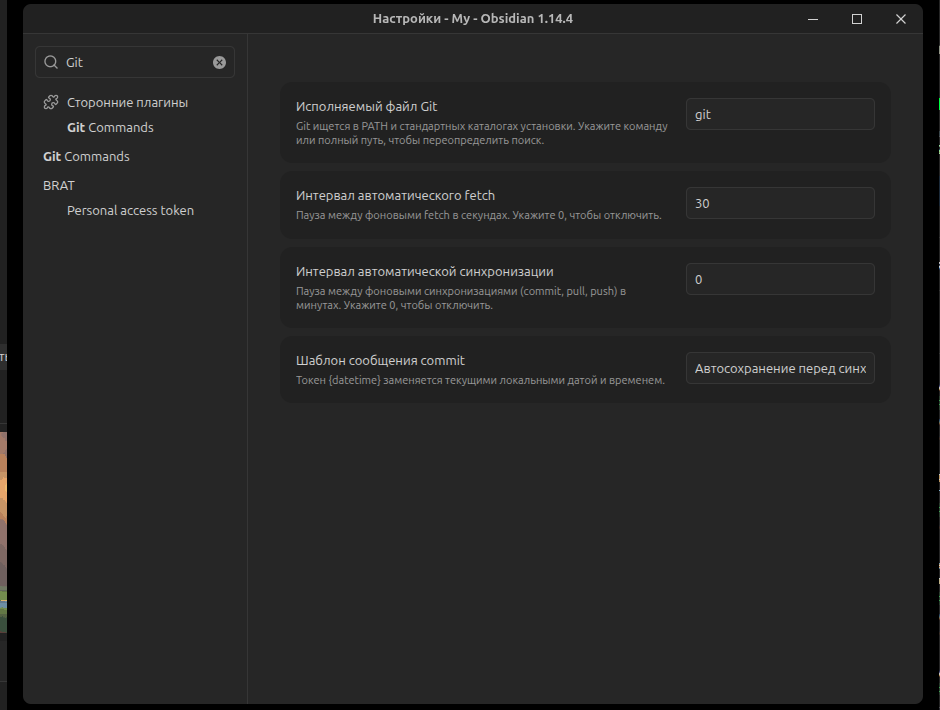Image resolution: width=940 pixels, height=710 pixels.
Task: Click the puzzle icon beside Сторонние плагины
Action: coord(51,103)
